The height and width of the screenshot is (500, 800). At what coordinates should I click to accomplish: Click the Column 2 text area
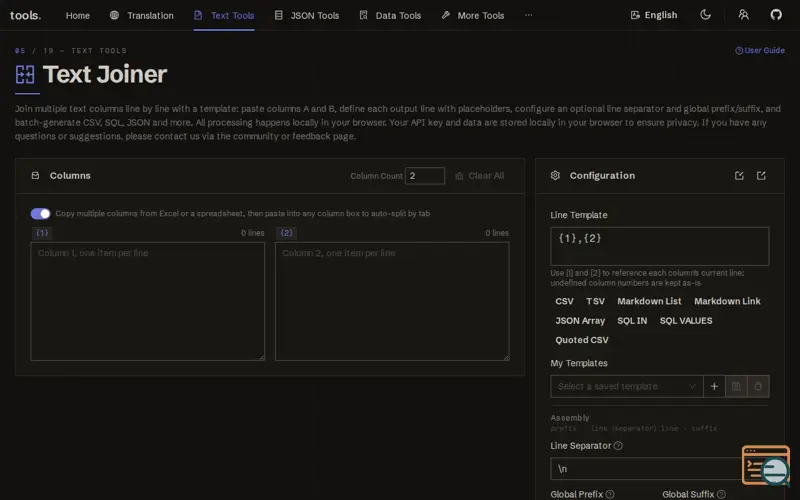pyautogui.click(x=392, y=301)
